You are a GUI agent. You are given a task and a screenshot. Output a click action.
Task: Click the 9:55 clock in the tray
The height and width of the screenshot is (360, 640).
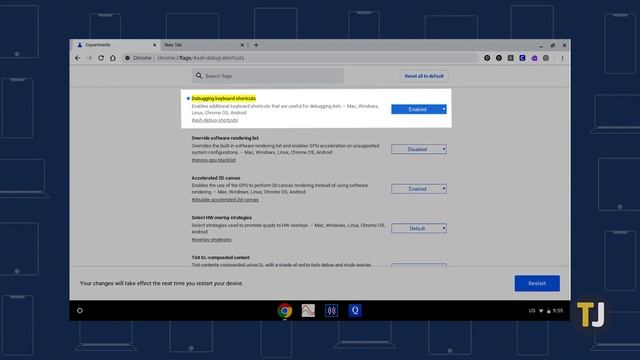[x=558, y=311]
